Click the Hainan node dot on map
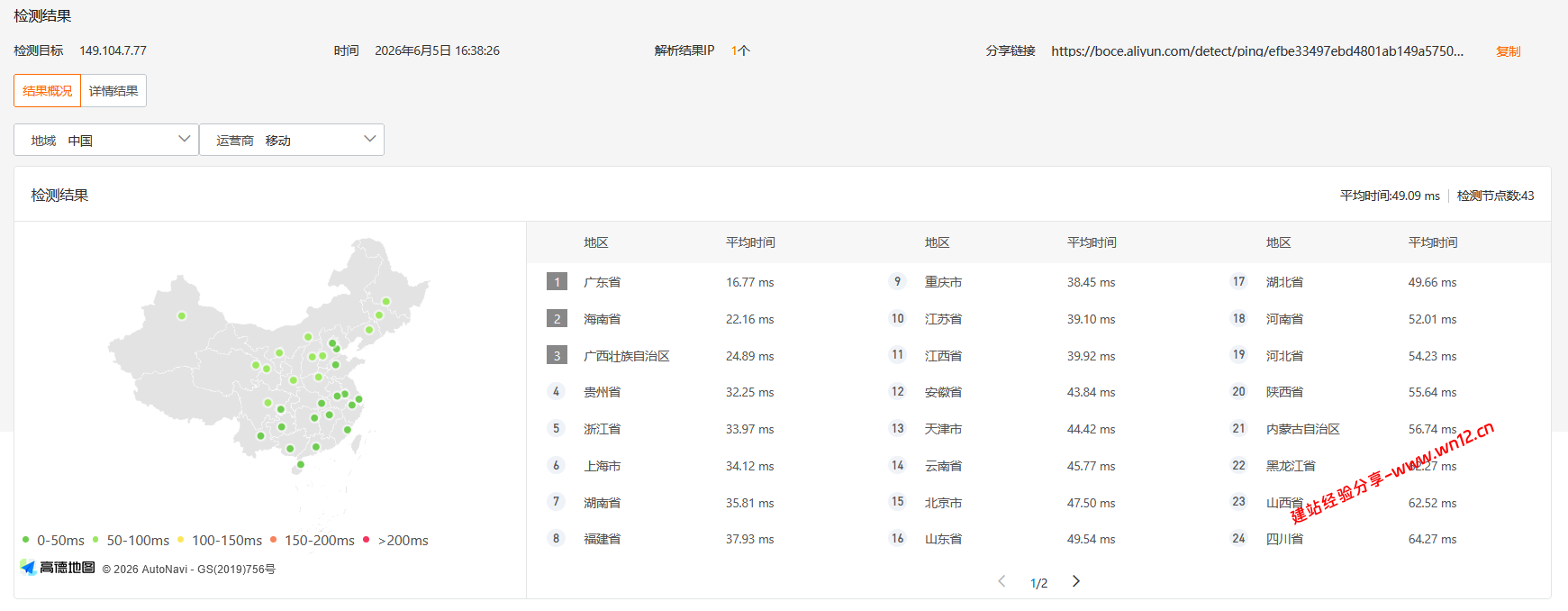This screenshot has width=1568, height=611. click(301, 464)
